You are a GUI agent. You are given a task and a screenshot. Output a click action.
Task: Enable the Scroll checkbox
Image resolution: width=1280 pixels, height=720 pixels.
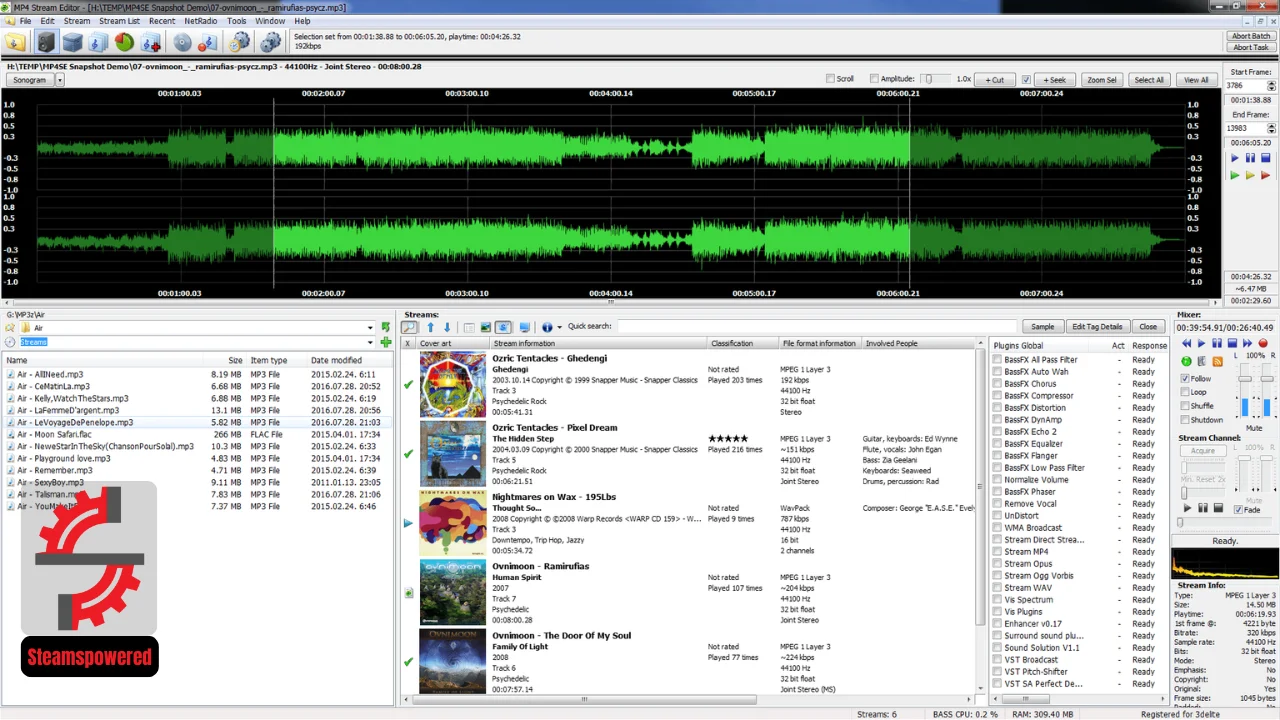(830, 79)
